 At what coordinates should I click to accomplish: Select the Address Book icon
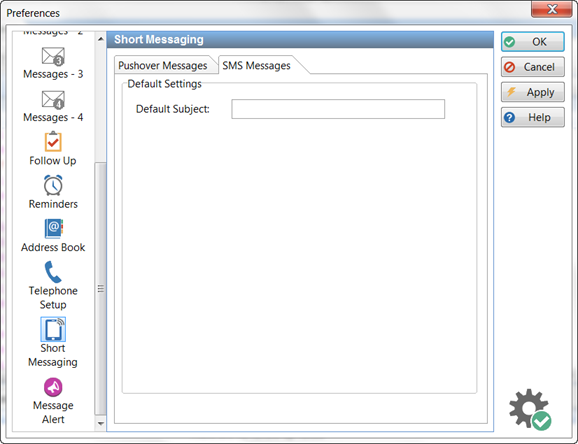(x=54, y=228)
